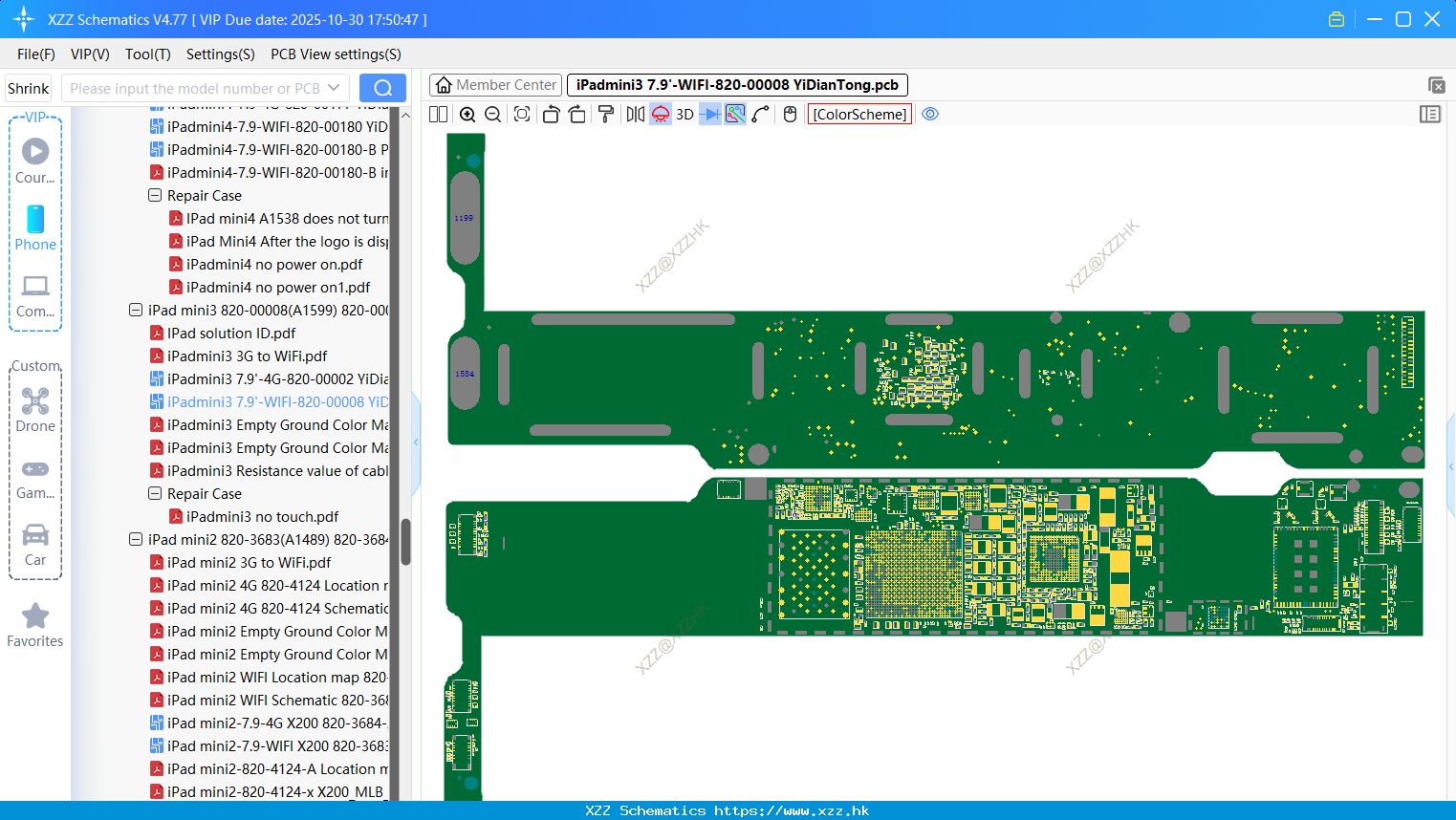The height and width of the screenshot is (820, 1456).
Task: Mirror-flip the PCB board view
Action: coord(636,115)
